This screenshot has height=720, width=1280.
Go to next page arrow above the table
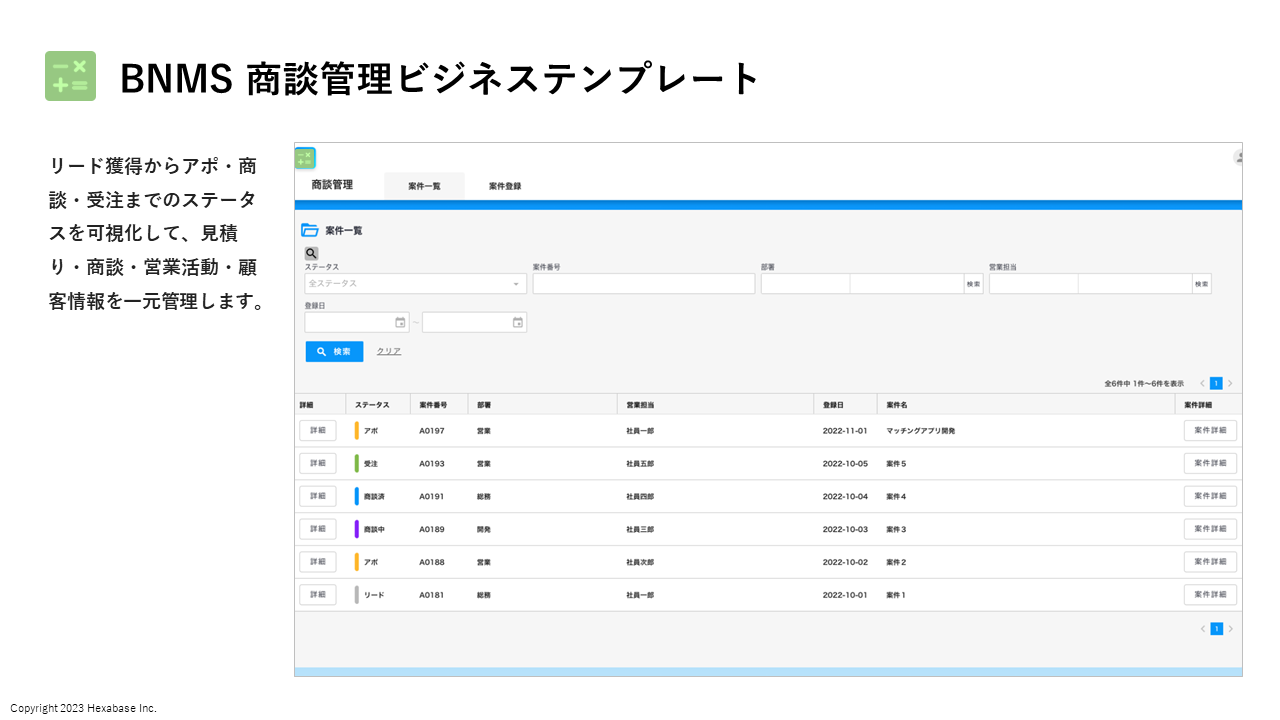tap(1230, 383)
